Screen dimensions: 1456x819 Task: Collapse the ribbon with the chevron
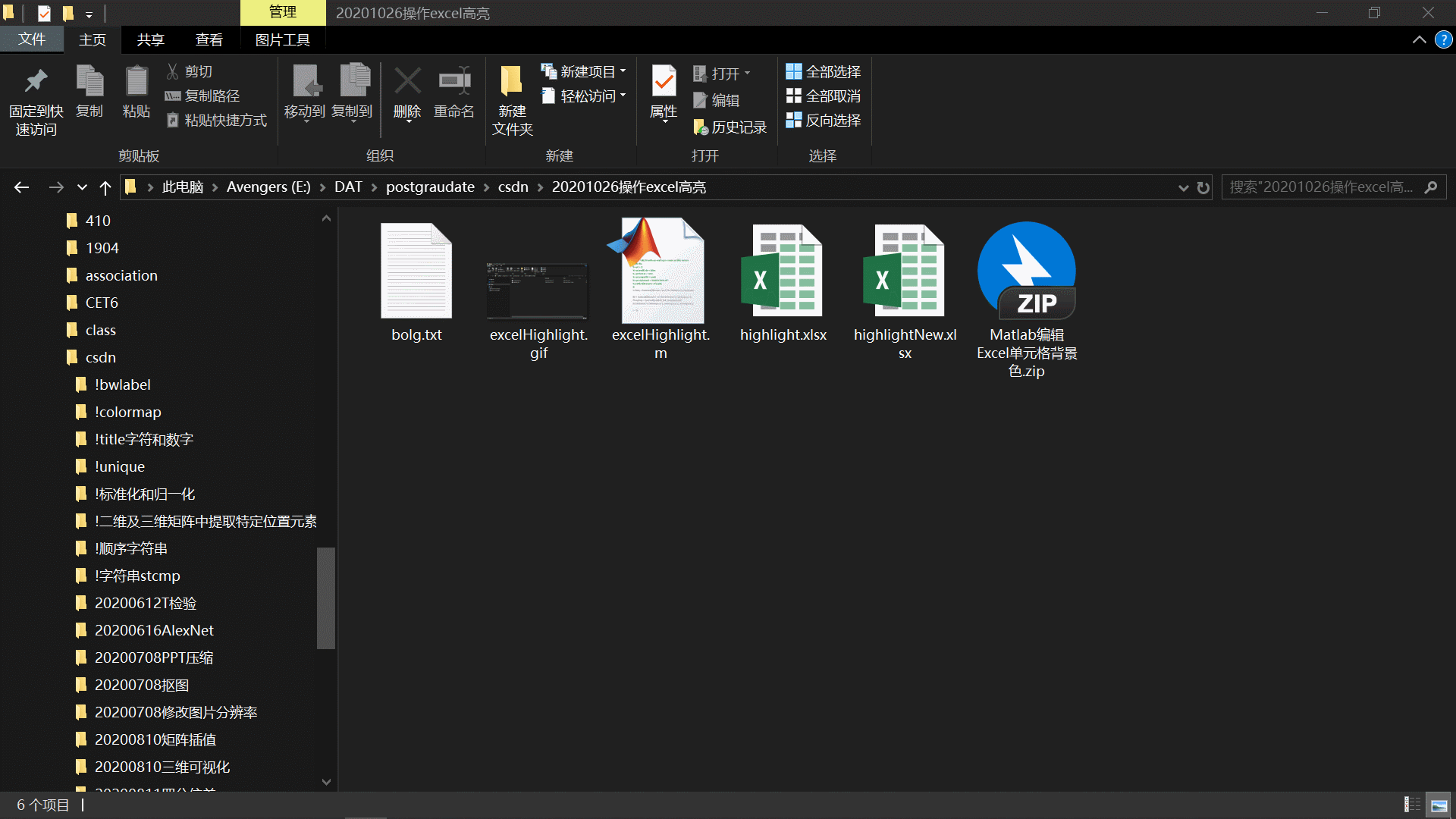pyautogui.click(x=1419, y=39)
